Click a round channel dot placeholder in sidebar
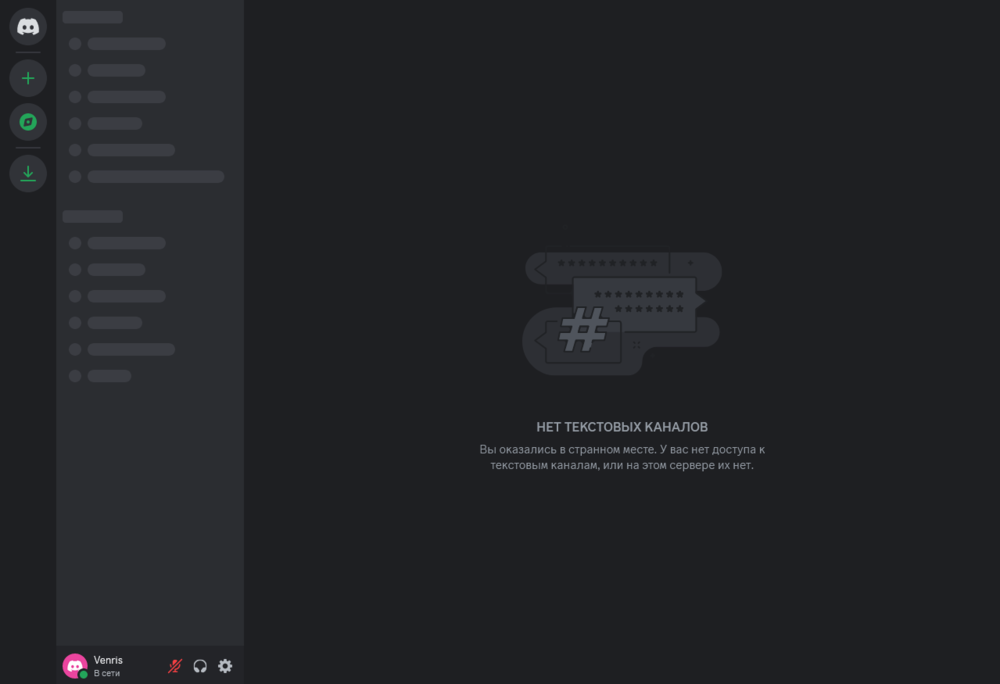 pyautogui.click(x=73, y=43)
